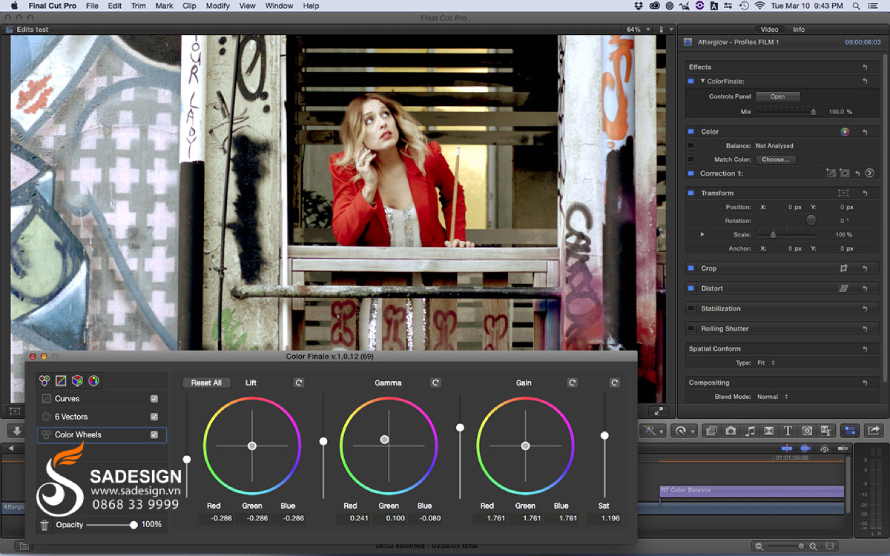
Task: Toggle audio skimming in the timeline
Action: click(x=805, y=448)
